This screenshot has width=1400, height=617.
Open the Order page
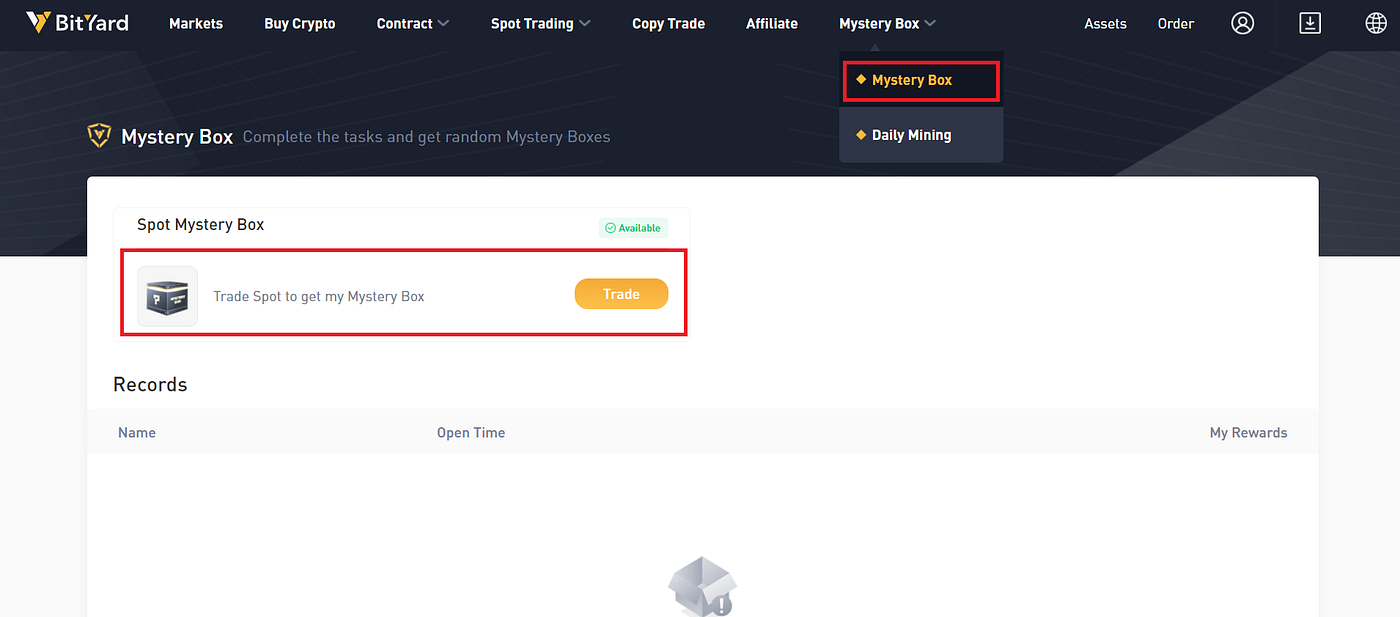tap(1176, 23)
